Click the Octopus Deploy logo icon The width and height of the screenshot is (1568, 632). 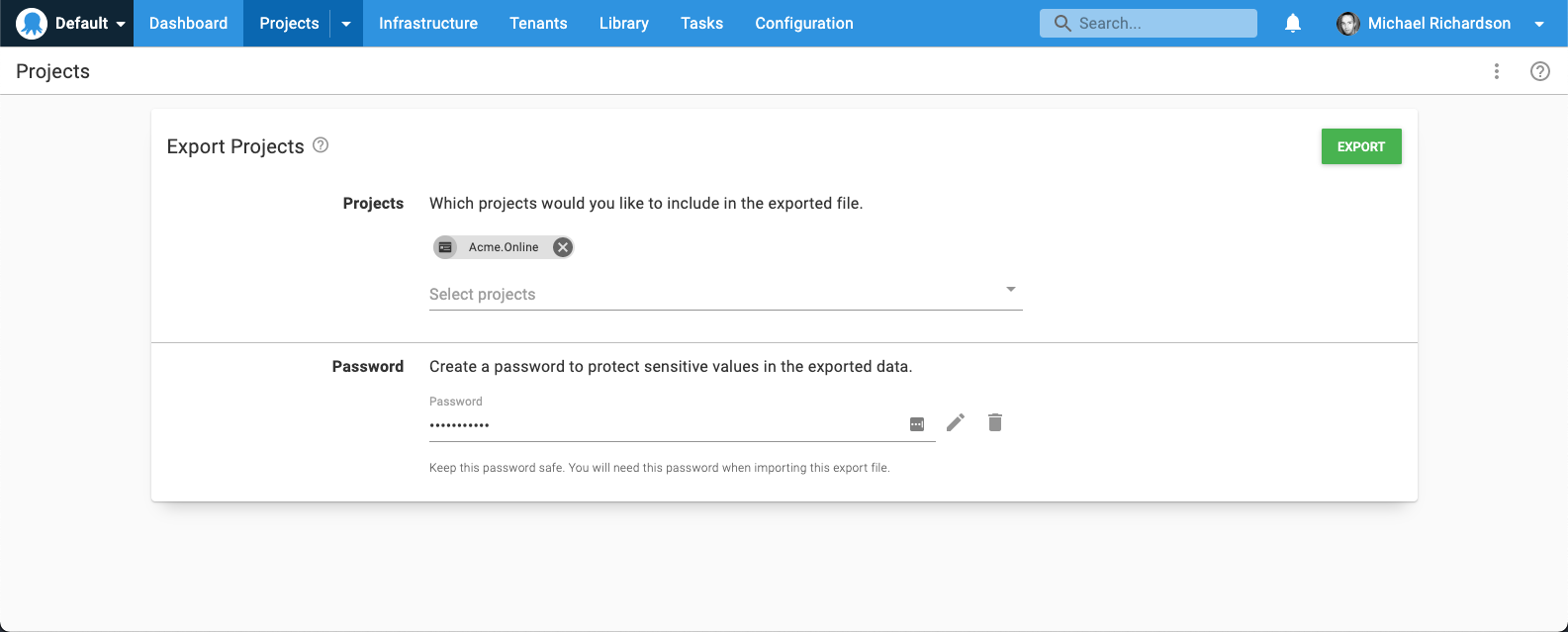click(32, 23)
